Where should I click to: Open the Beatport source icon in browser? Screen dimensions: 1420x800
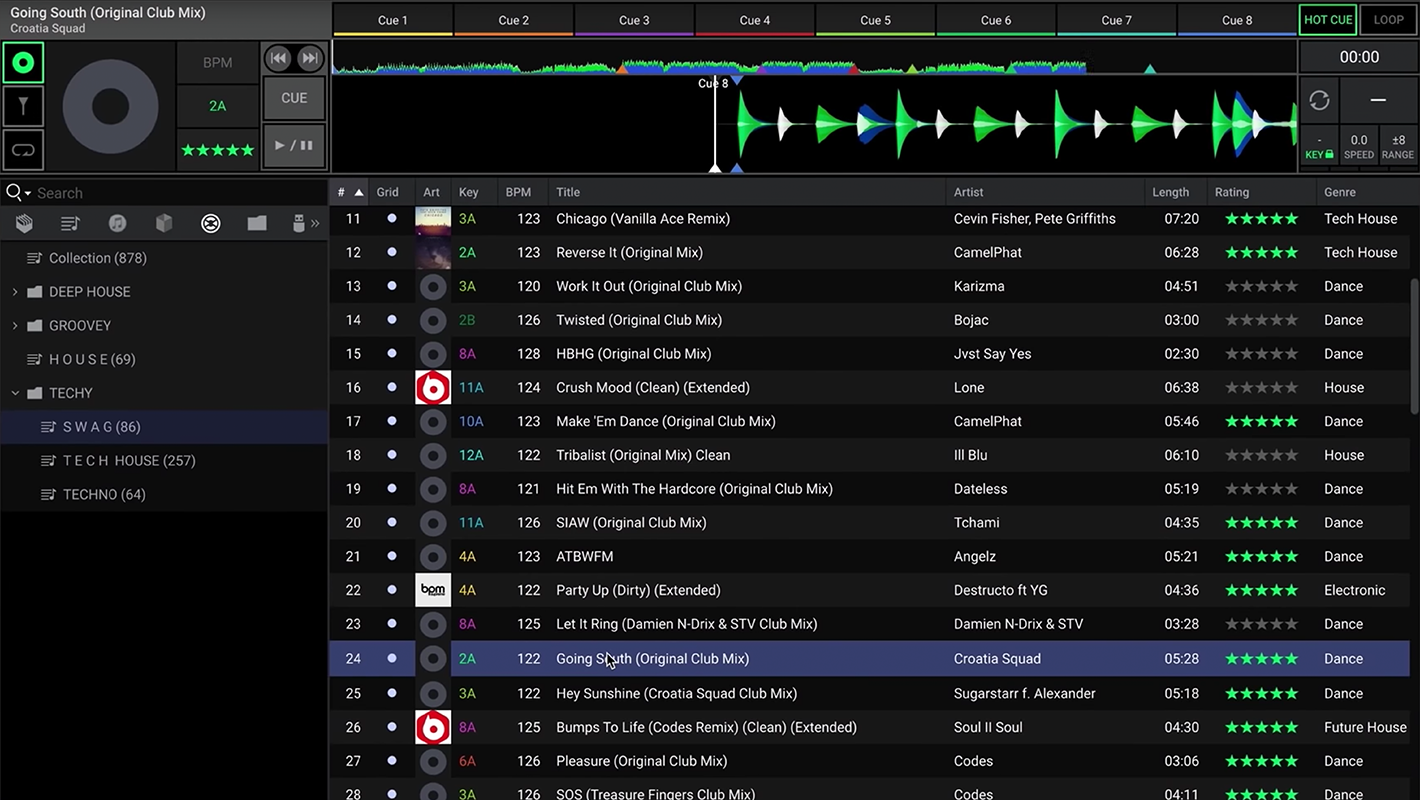click(x=210, y=223)
